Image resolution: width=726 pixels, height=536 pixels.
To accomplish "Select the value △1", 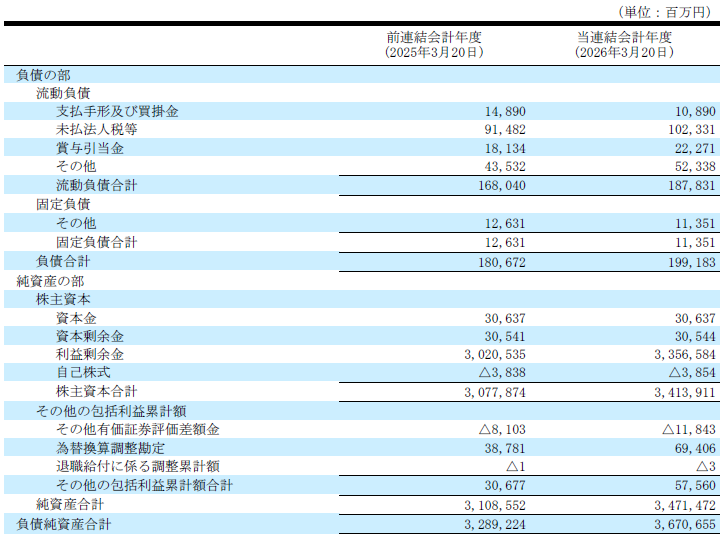I will click(516, 467).
